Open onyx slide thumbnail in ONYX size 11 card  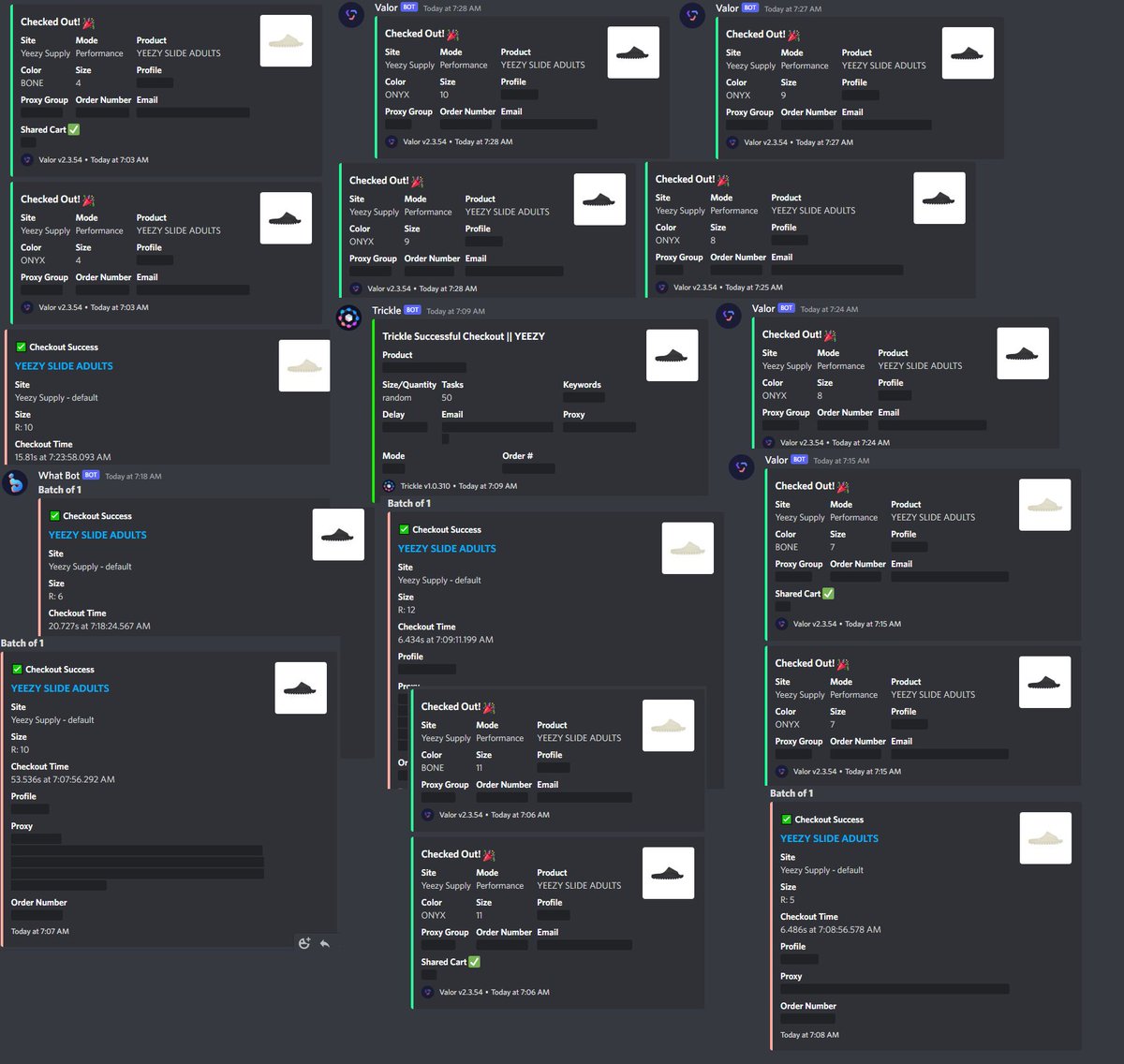point(668,873)
